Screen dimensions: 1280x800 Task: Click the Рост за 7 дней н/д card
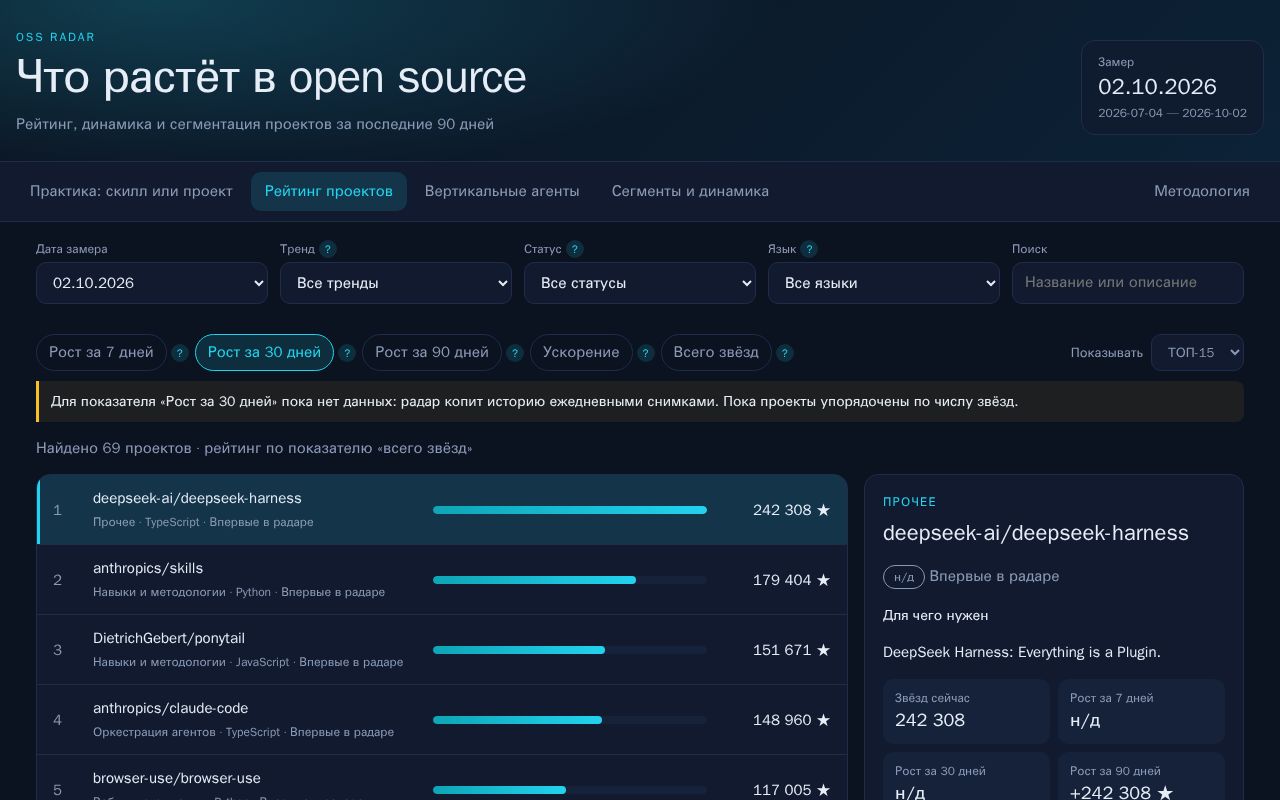coord(1141,711)
